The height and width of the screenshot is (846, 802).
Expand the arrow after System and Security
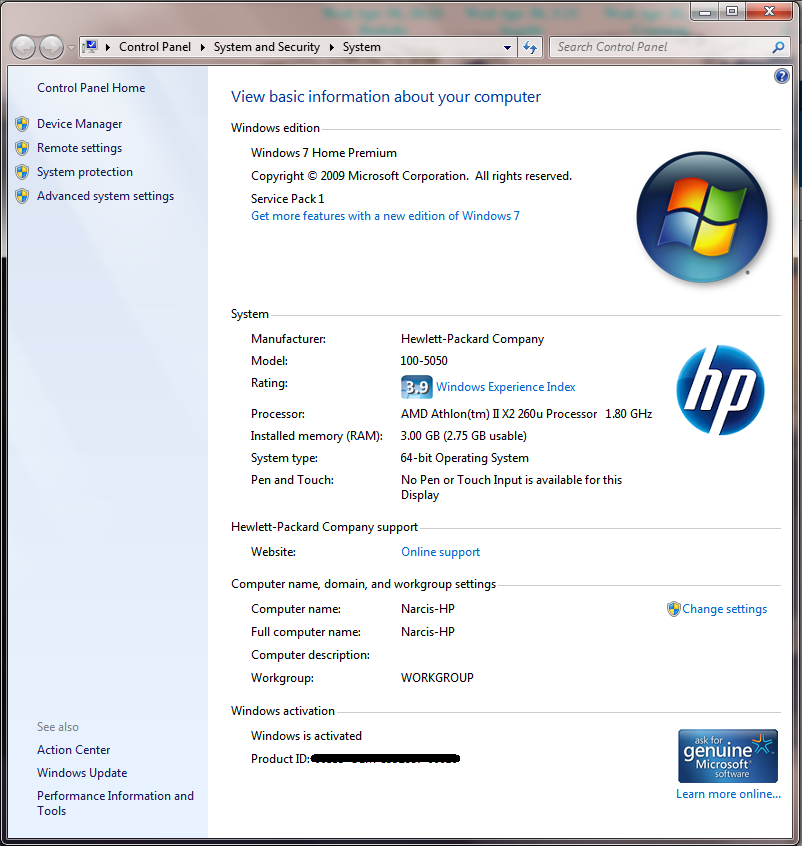pyautogui.click(x=331, y=47)
